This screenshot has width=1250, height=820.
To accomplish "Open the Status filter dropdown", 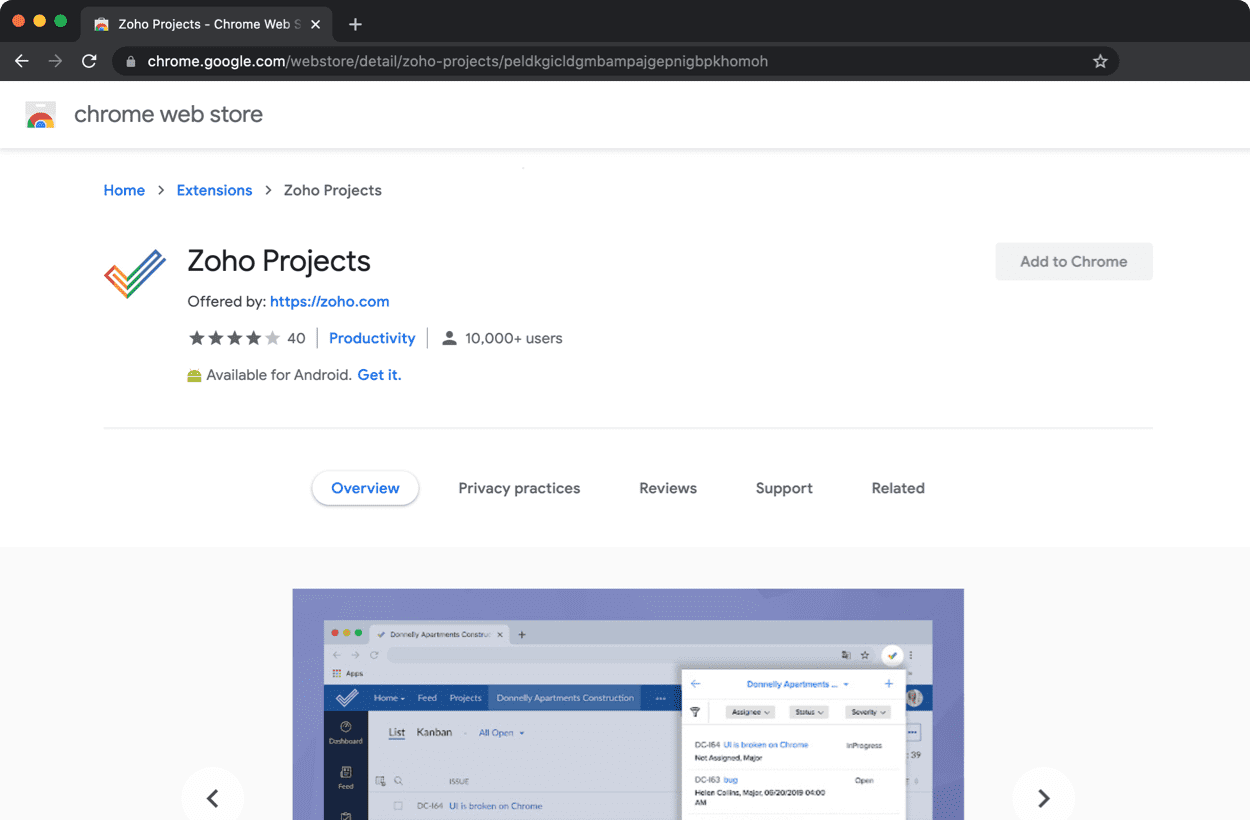I will pos(810,711).
